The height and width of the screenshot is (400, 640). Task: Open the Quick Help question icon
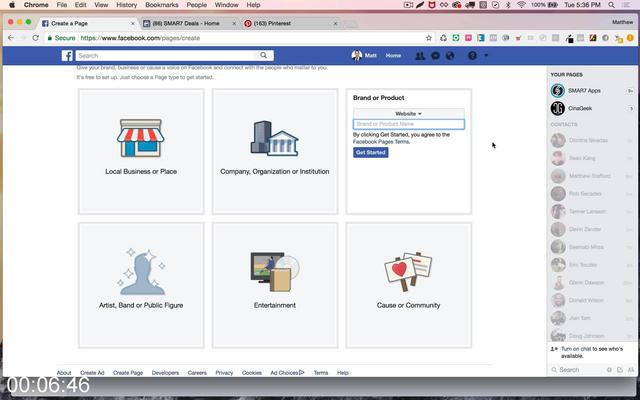pyautogui.click(x=472, y=56)
